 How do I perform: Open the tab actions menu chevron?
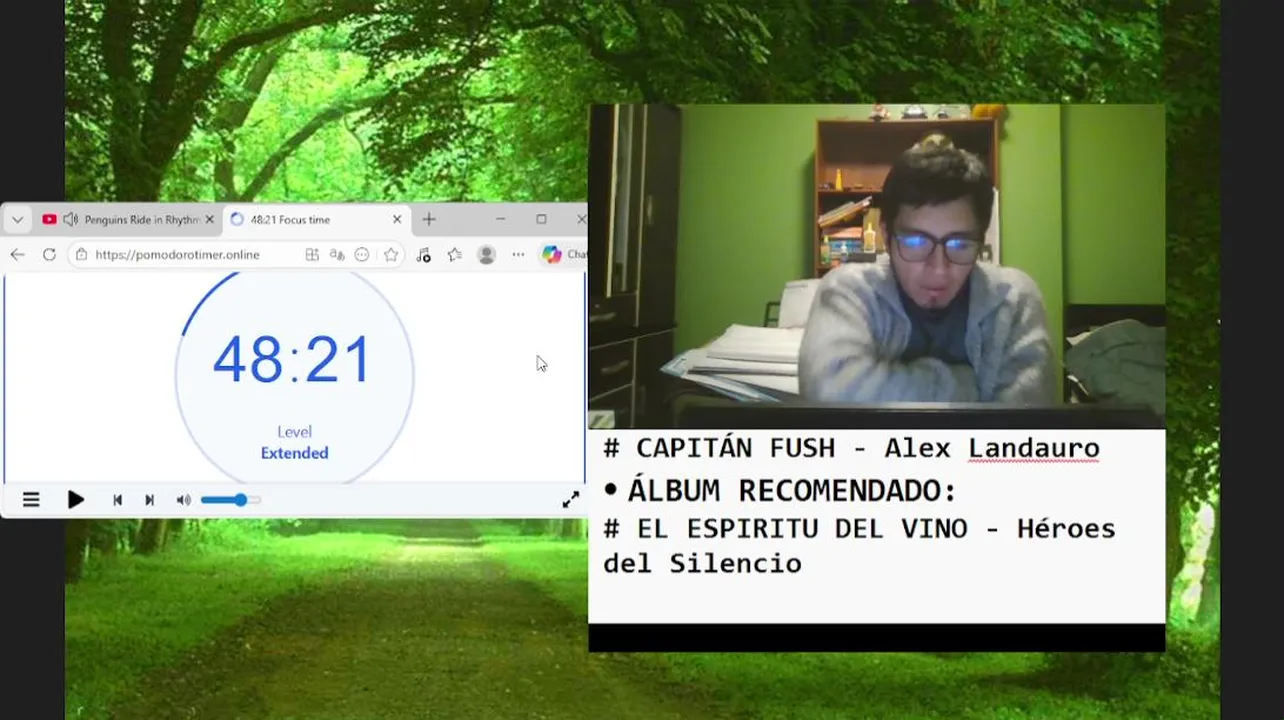(17, 220)
